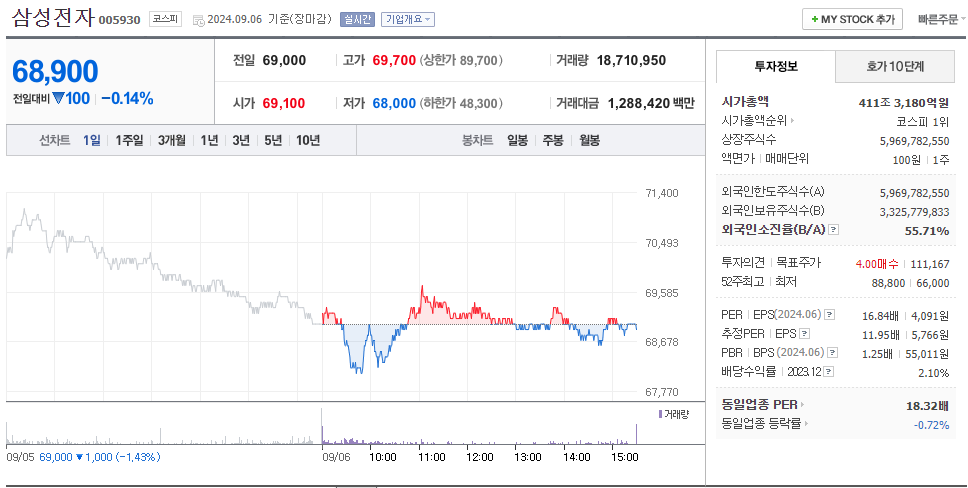Open help icon beside 배당수익률 2023.12
This screenshot has height=488, width=968.
(828, 372)
